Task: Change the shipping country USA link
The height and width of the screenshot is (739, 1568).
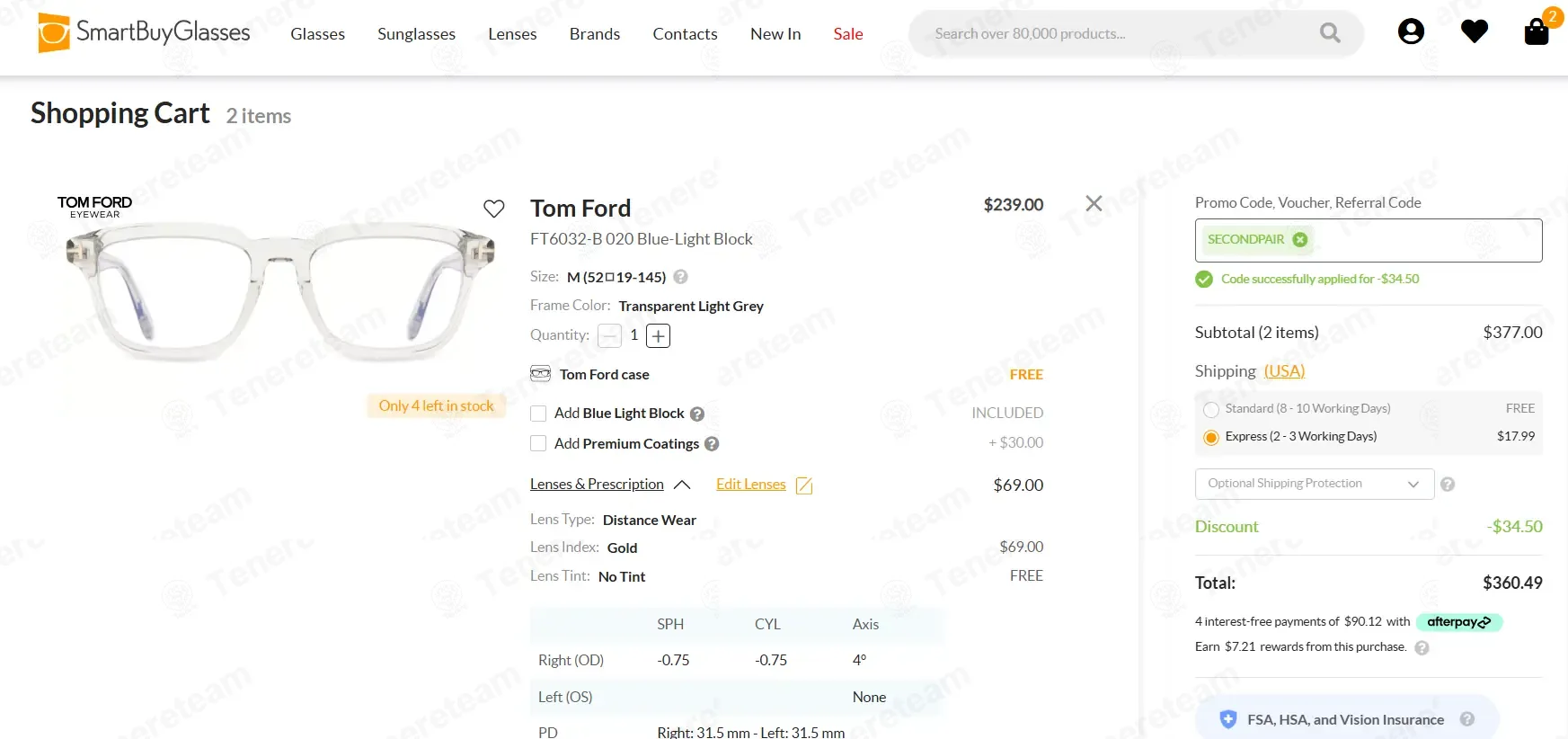Action: [x=1284, y=371]
